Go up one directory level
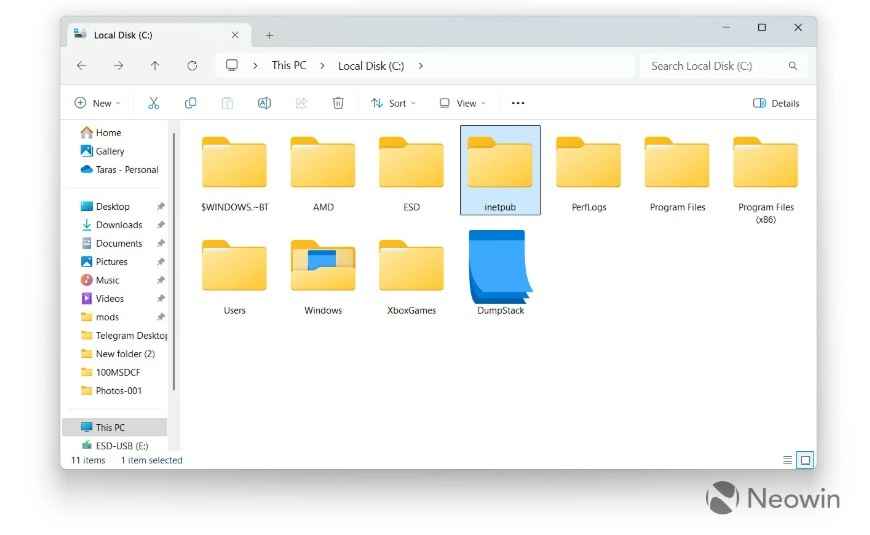The image size is (870, 535). tap(155, 66)
